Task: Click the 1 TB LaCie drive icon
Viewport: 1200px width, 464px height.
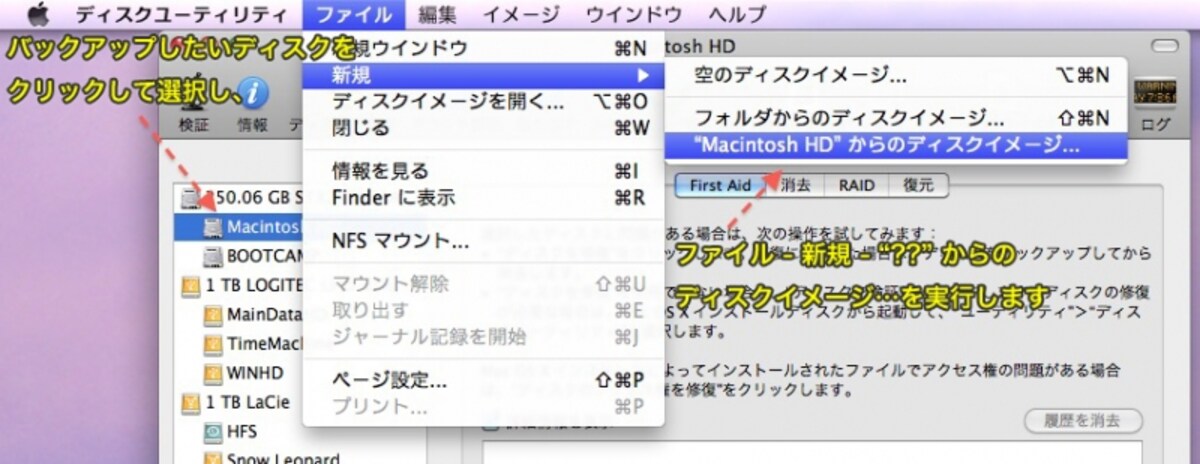Action: tap(190, 403)
